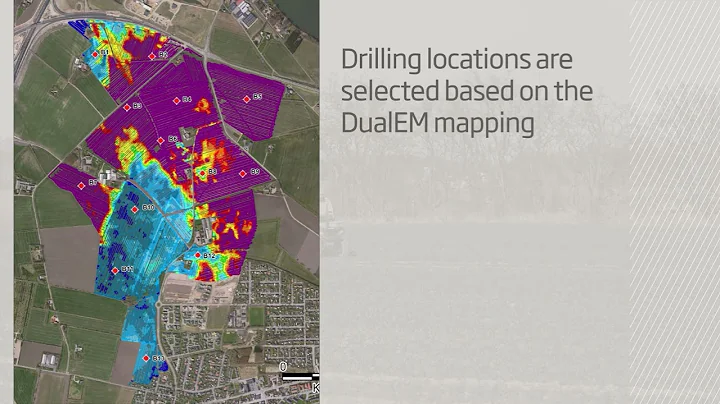
Task: Click the red diamond marker at B1
Action: [95, 54]
